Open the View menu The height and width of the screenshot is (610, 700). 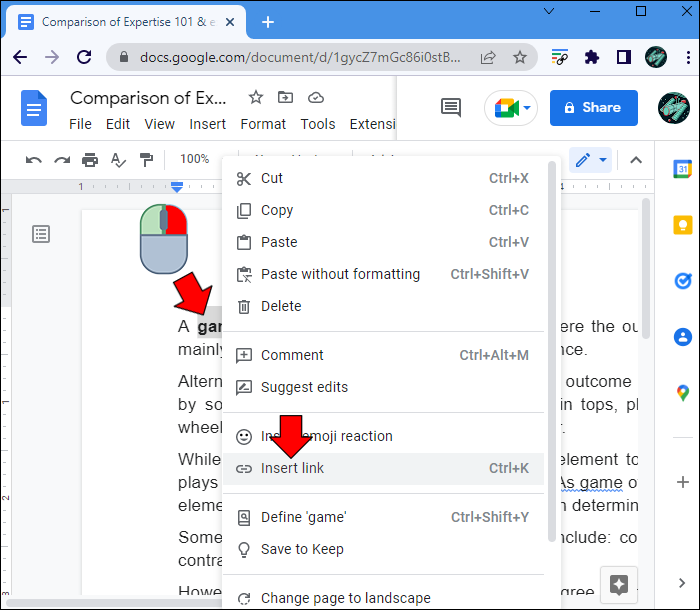pyautogui.click(x=159, y=124)
